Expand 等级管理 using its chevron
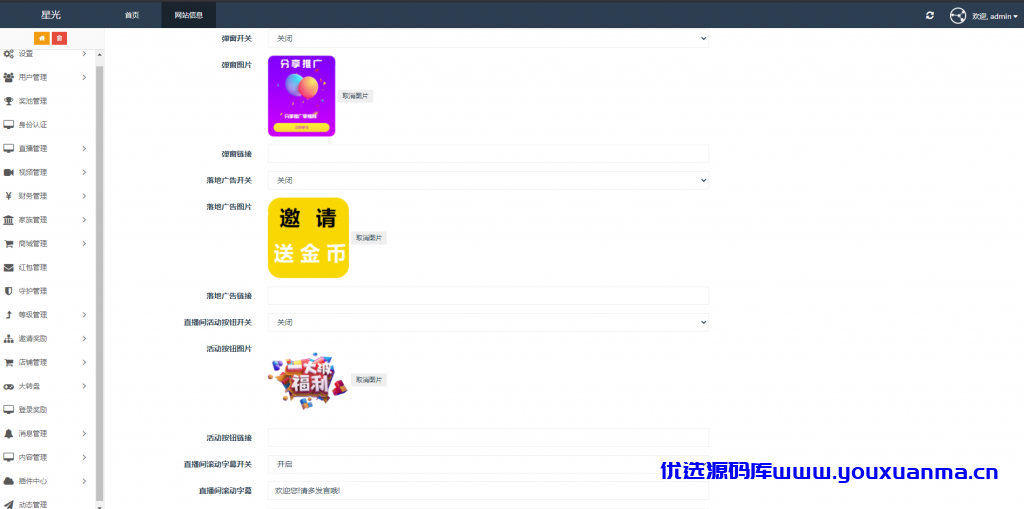This screenshot has width=1024, height=509. (84, 315)
